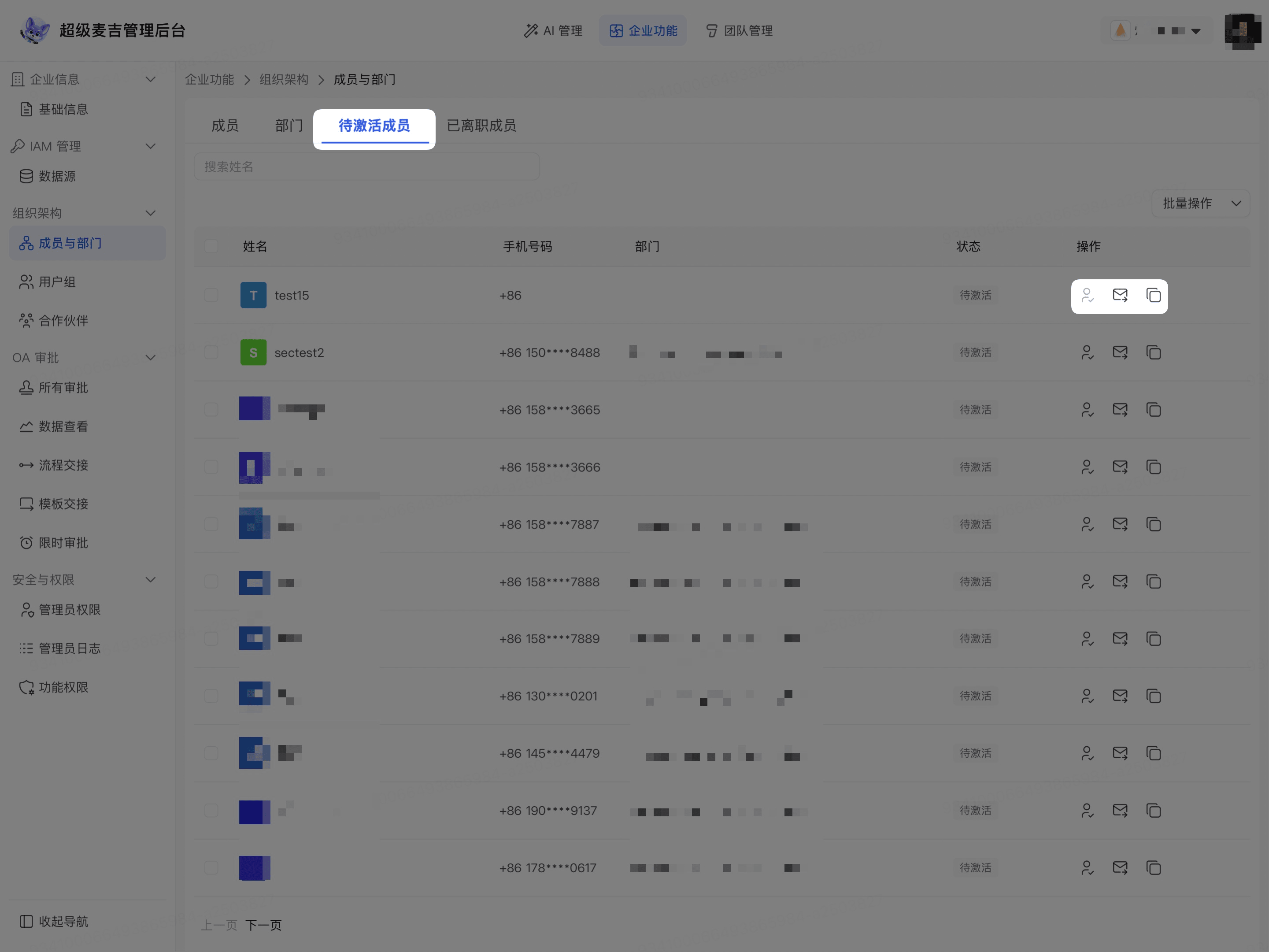
Task: Click mail invite icon for sectest2
Action: pos(1120,352)
